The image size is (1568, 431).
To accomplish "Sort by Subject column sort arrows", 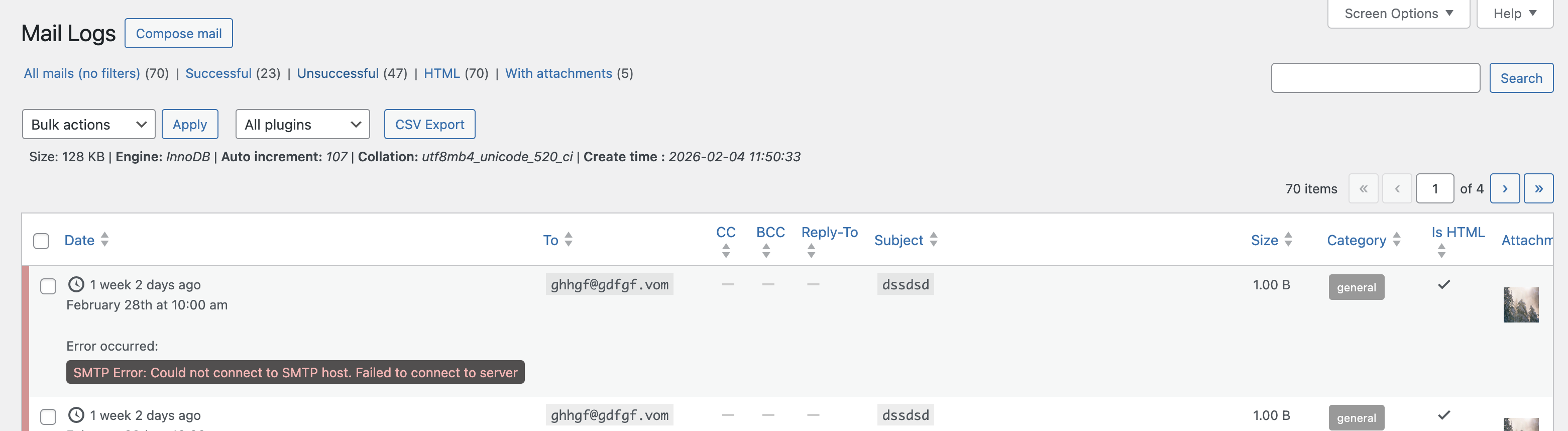I will [x=934, y=240].
